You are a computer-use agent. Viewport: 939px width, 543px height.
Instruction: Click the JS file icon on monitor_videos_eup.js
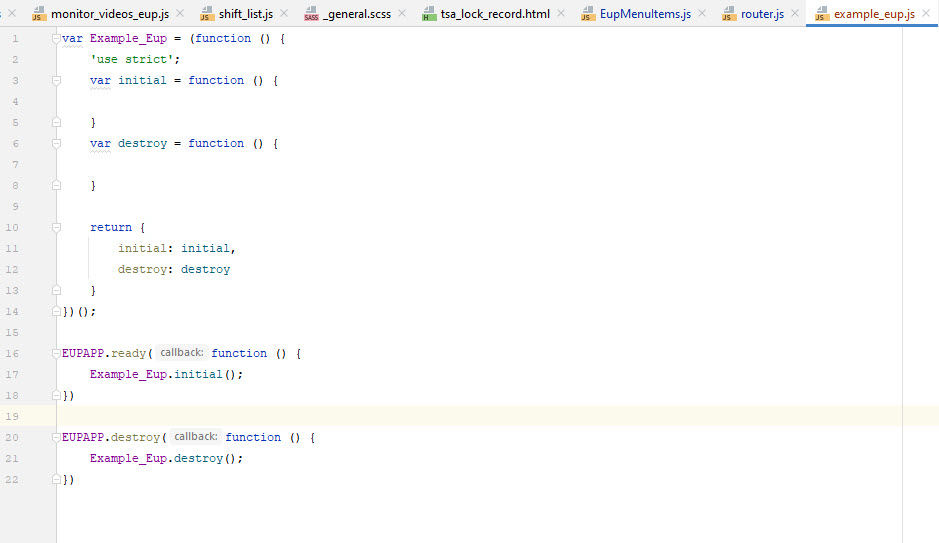39,13
